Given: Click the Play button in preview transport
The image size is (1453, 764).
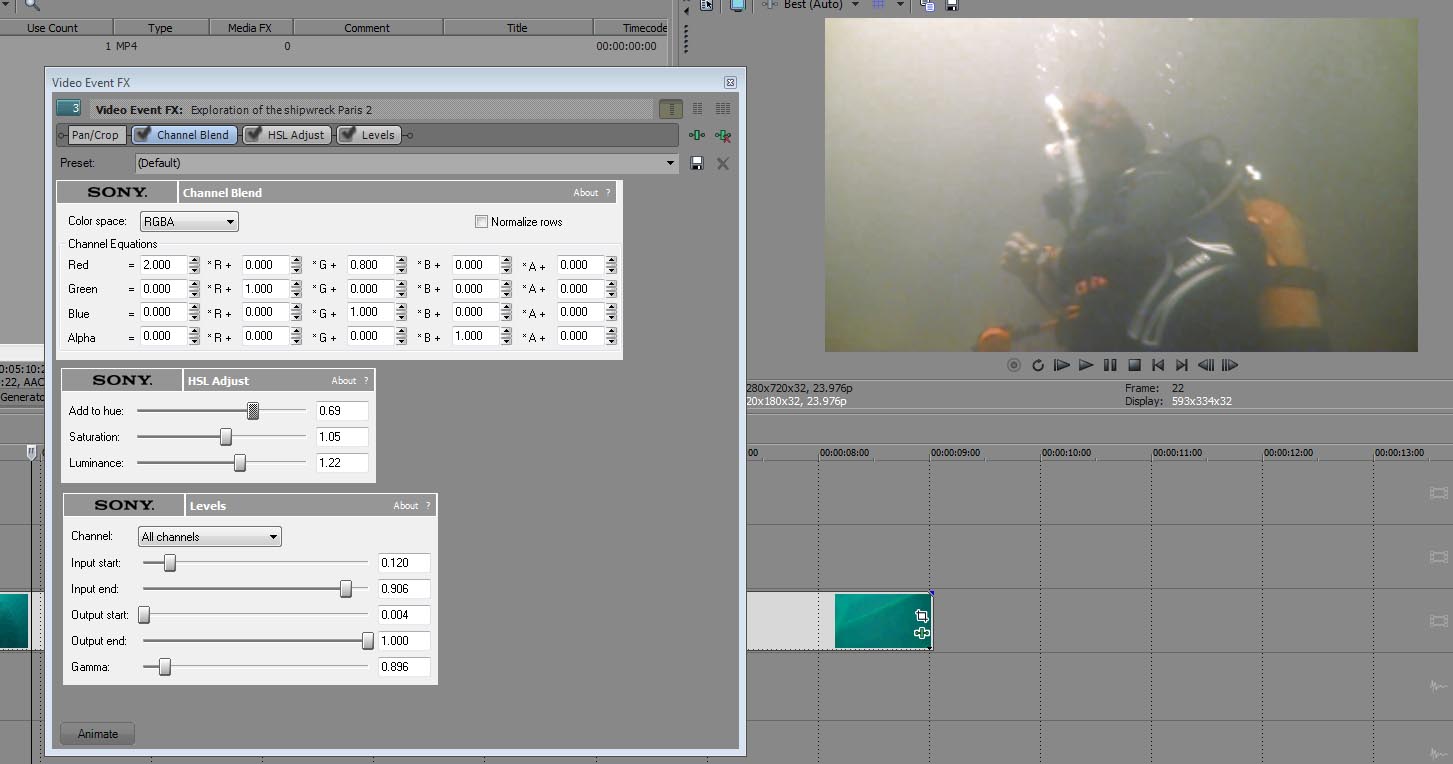Looking at the screenshot, I should click(1086, 366).
